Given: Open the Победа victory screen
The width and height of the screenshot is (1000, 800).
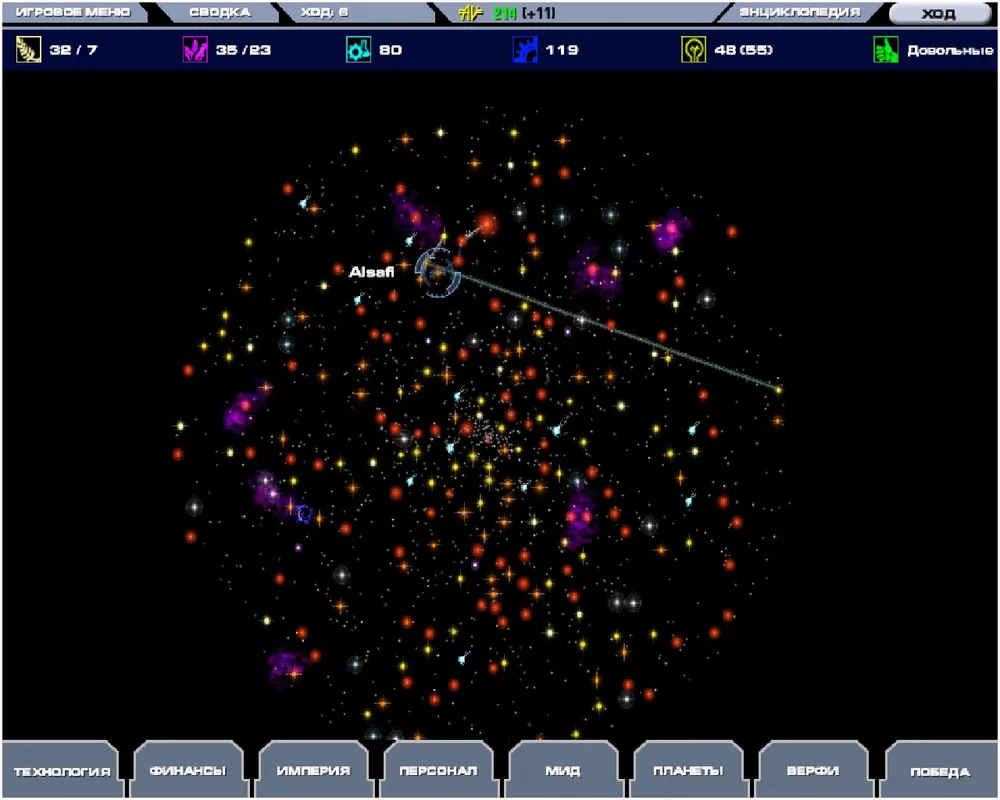Looking at the screenshot, I should click(x=939, y=771).
